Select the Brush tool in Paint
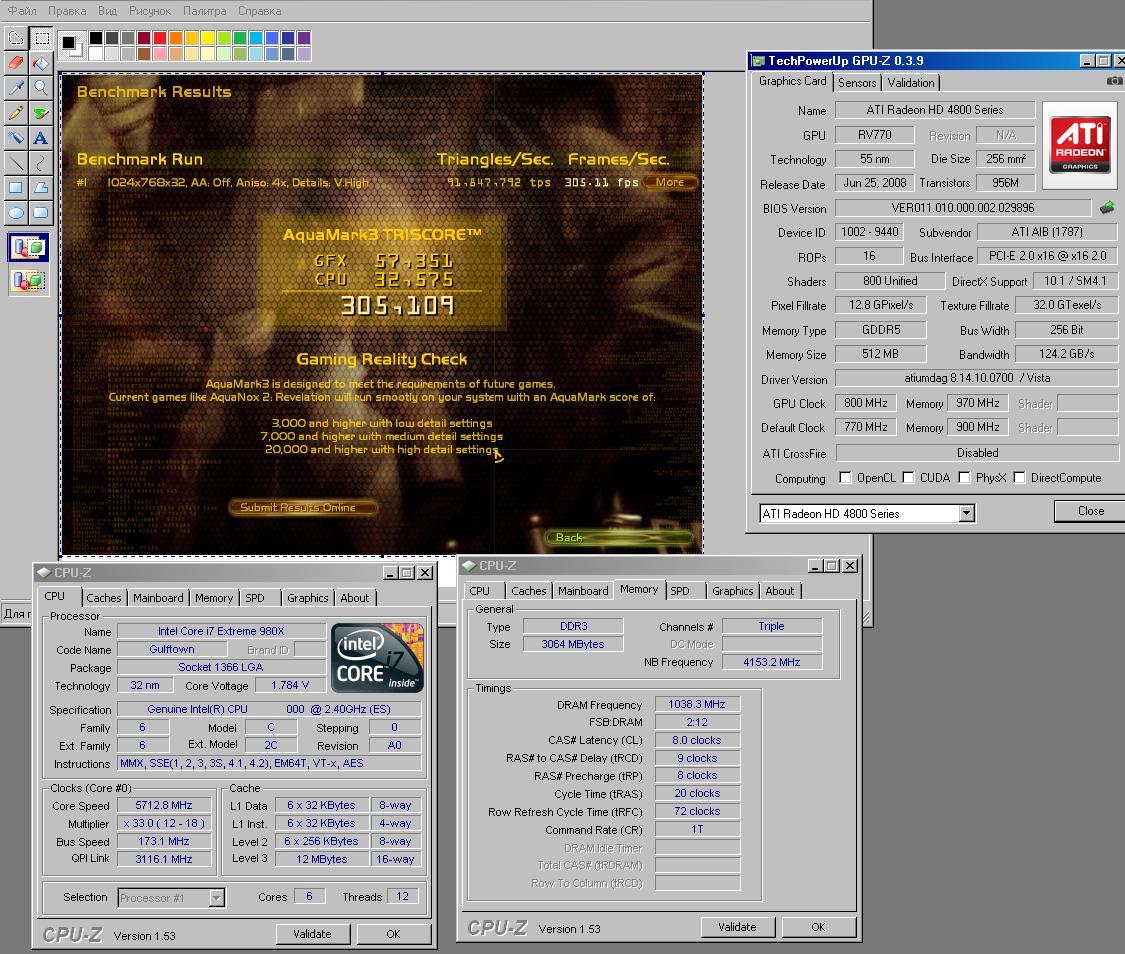 pyautogui.click(x=42, y=113)
